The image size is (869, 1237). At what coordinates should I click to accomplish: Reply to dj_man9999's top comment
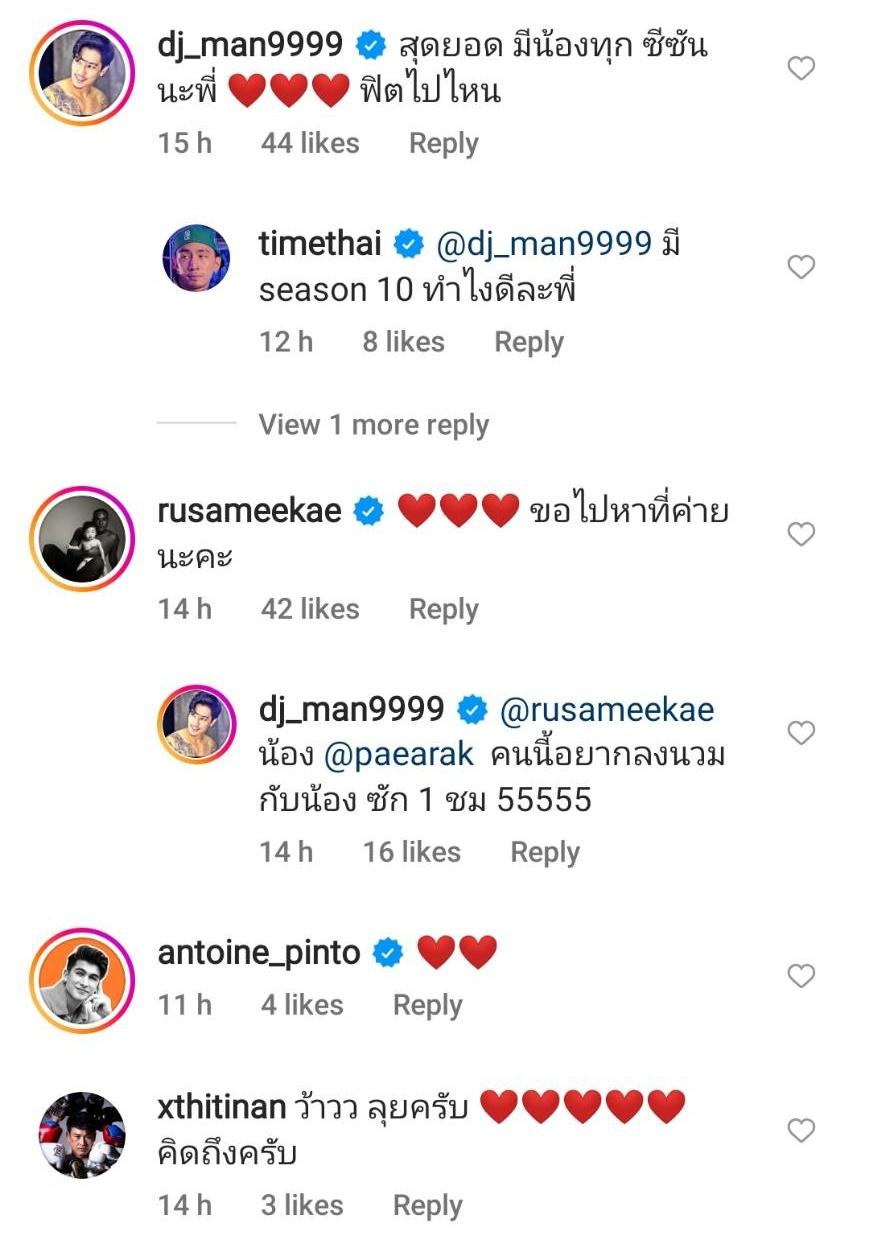(x=443, y=144)
